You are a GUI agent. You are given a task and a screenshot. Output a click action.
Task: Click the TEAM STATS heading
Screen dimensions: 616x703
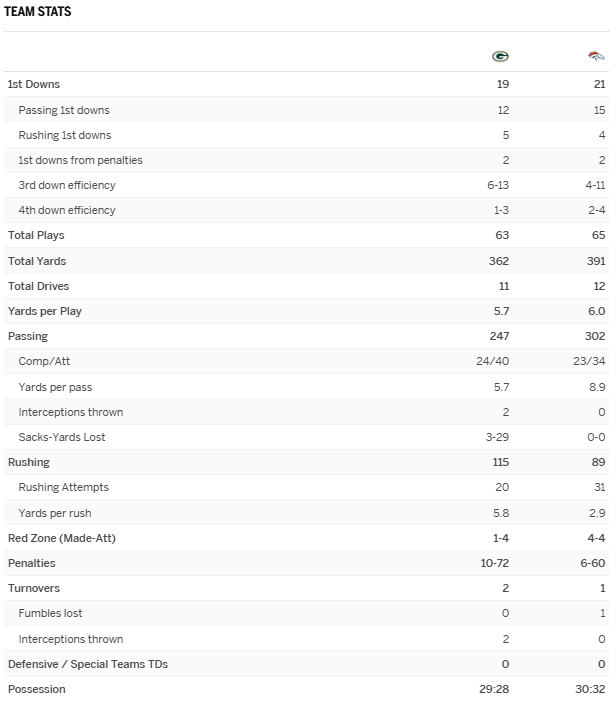(37, 11)
